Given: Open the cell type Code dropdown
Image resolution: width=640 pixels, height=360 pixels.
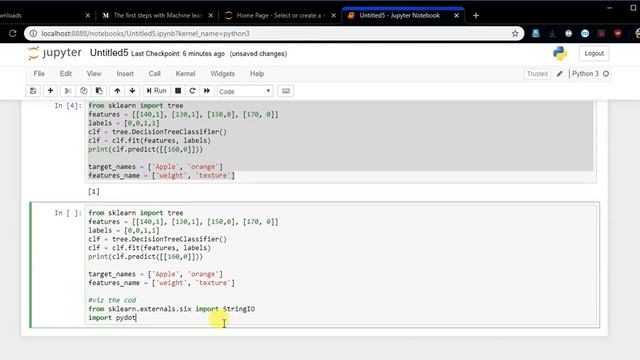Looking at the screenshot, I should pos(244,91).
